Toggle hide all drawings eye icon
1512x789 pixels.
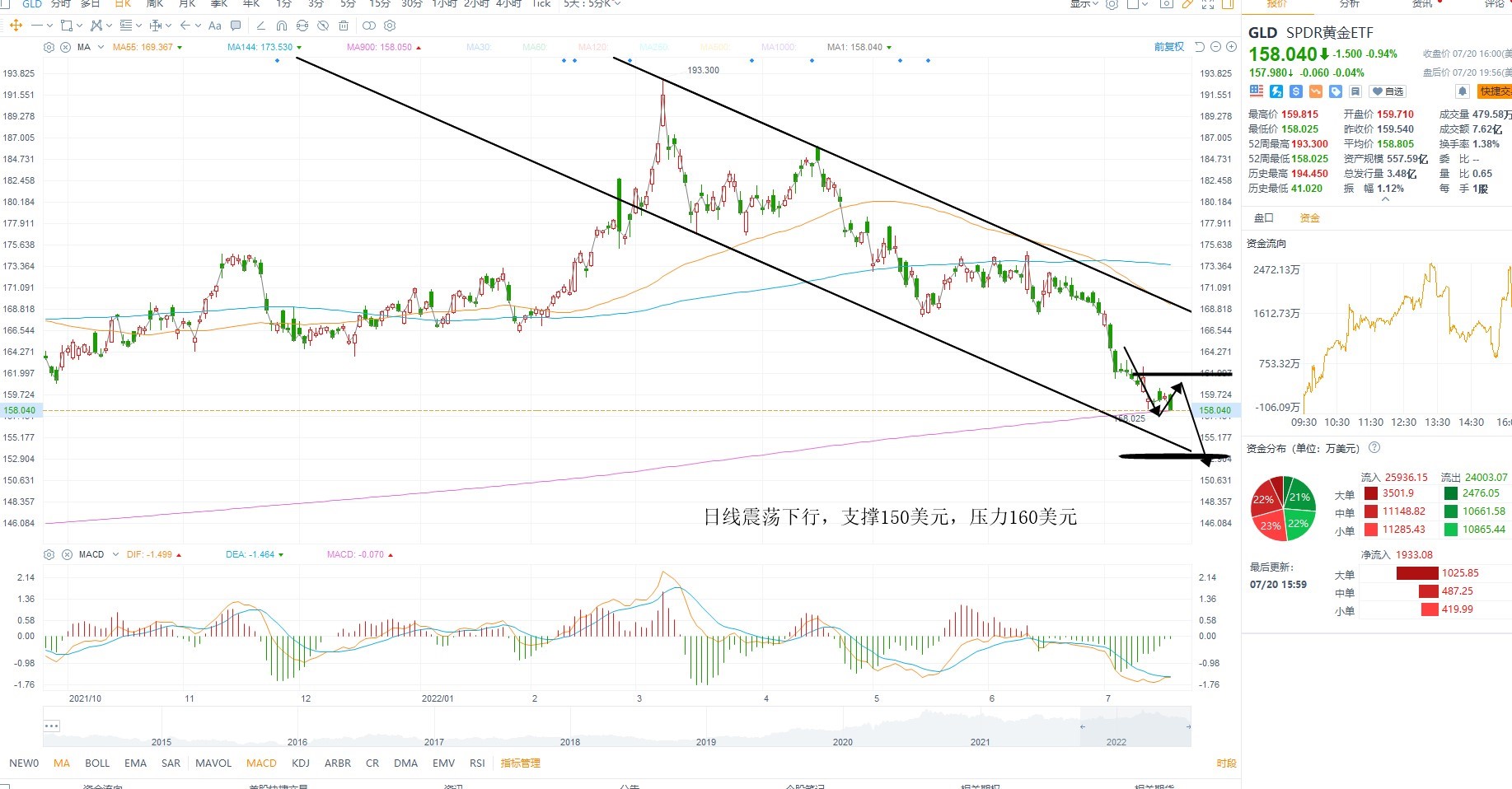323,26
